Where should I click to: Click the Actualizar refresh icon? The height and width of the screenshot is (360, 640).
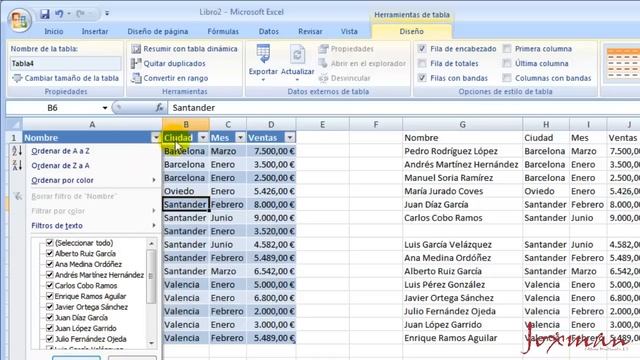point(298,54)
